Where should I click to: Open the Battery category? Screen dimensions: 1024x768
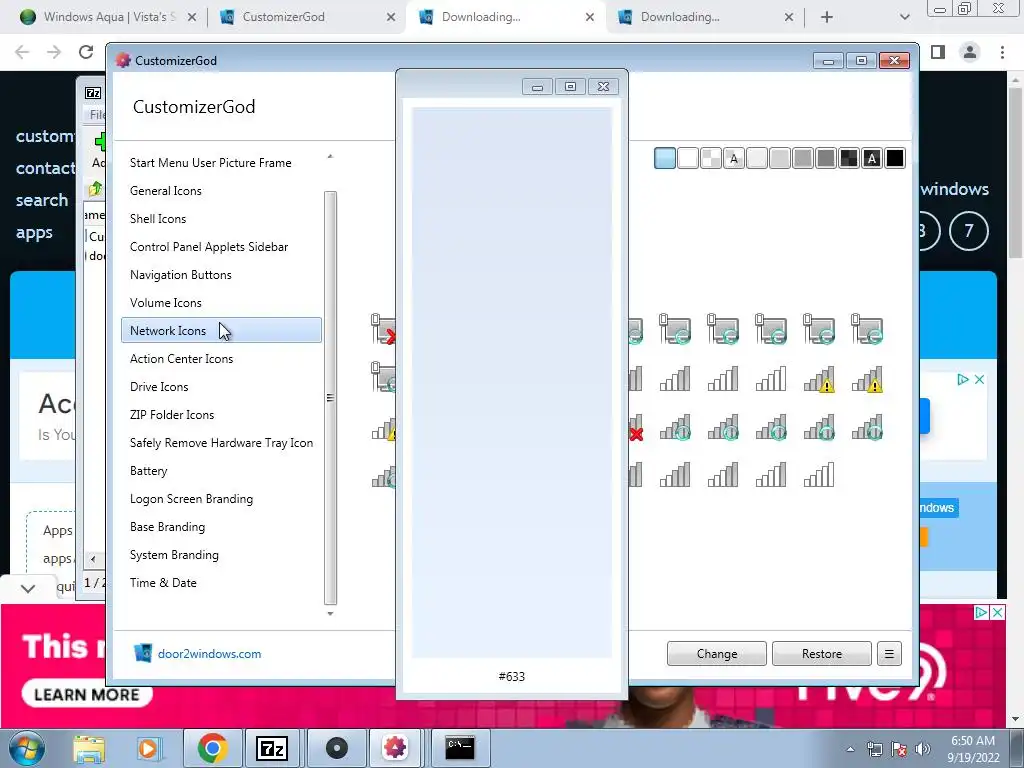point(221,471)
